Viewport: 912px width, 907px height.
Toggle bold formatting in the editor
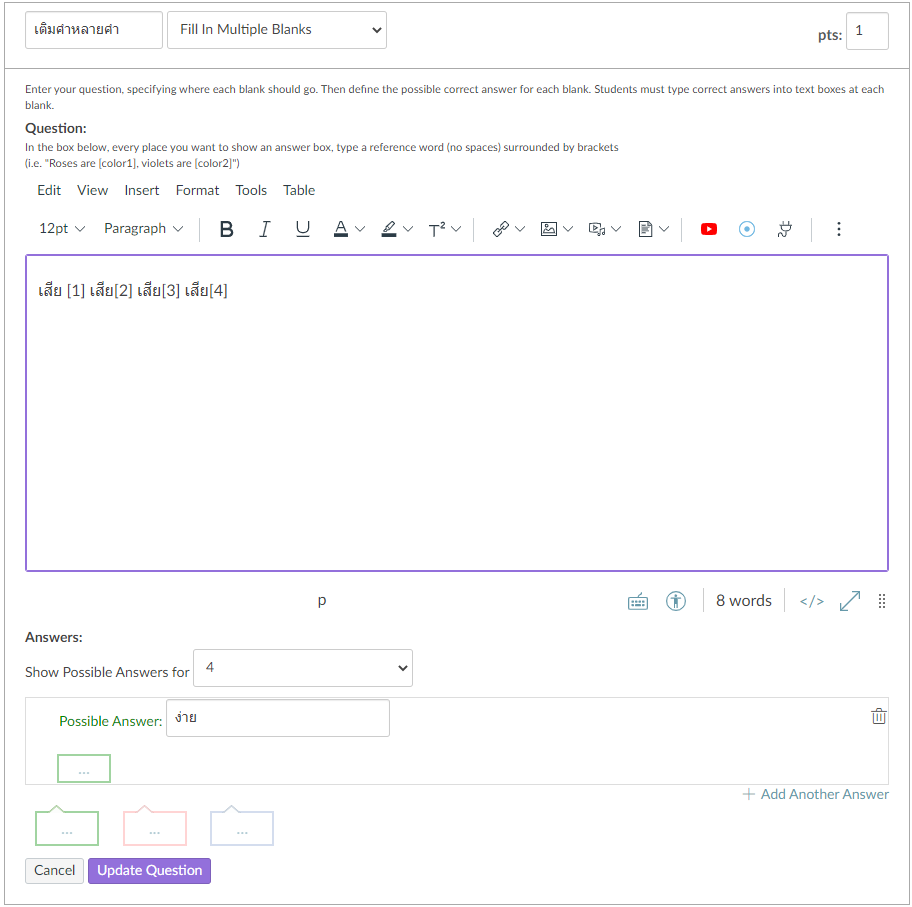pos(226,229)
